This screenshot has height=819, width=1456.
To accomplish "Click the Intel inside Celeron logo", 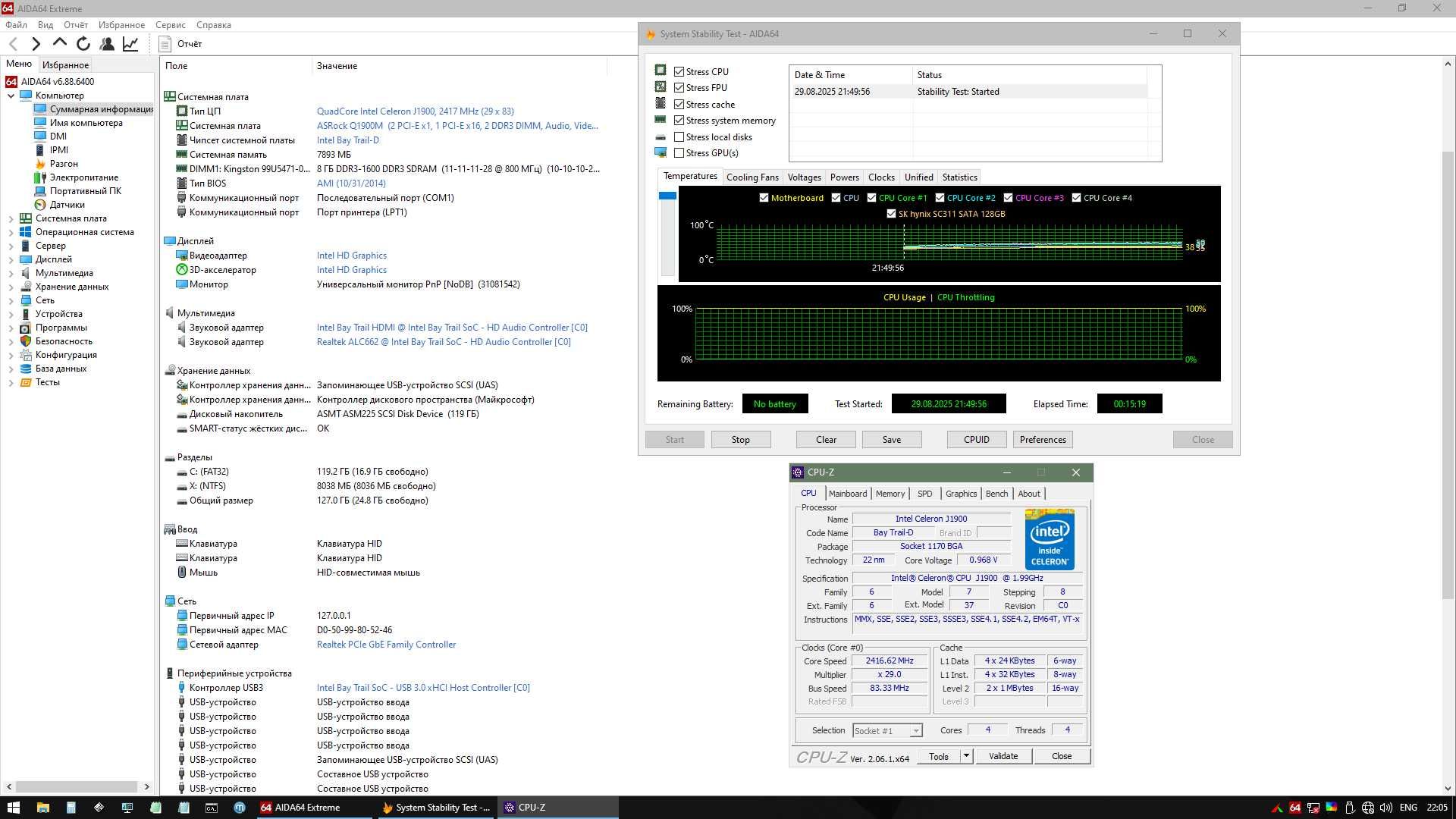I will (1050, 539).
